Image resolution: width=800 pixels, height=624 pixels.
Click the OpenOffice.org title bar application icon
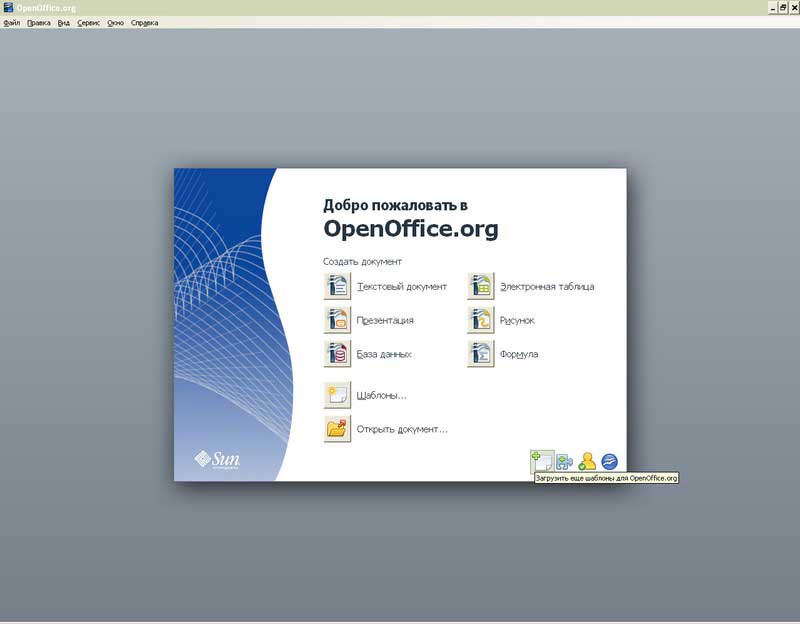[8, 7]
